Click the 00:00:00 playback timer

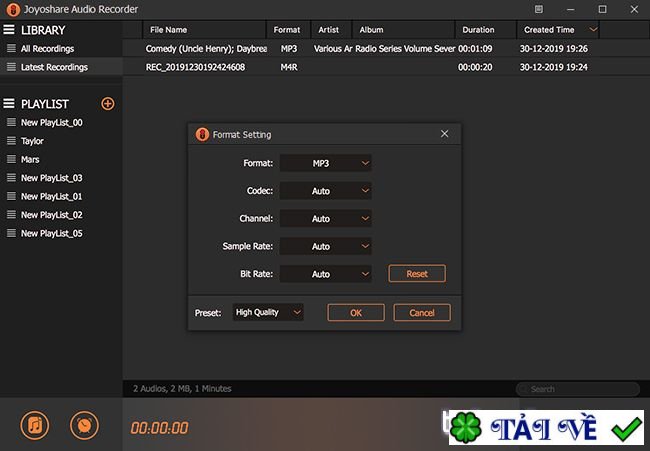pyautogui.click(x=159, y=428)
